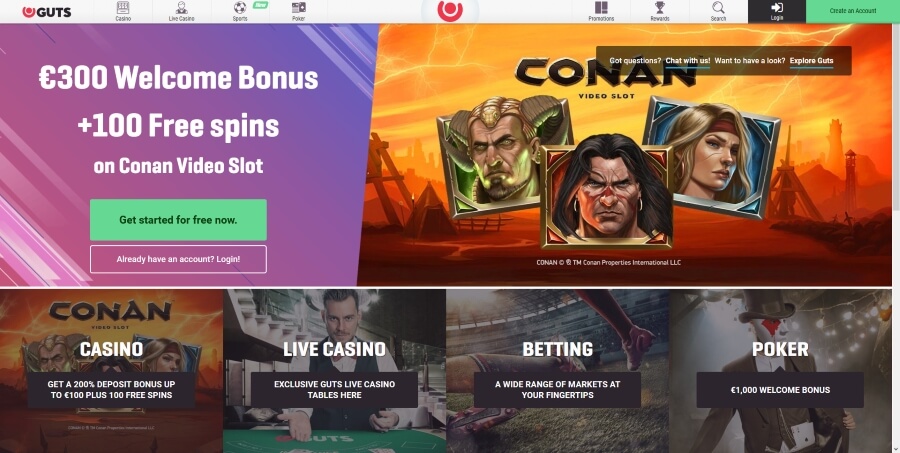Click Get started for free now
The image size is (900, 453).
tap(178, 220)
